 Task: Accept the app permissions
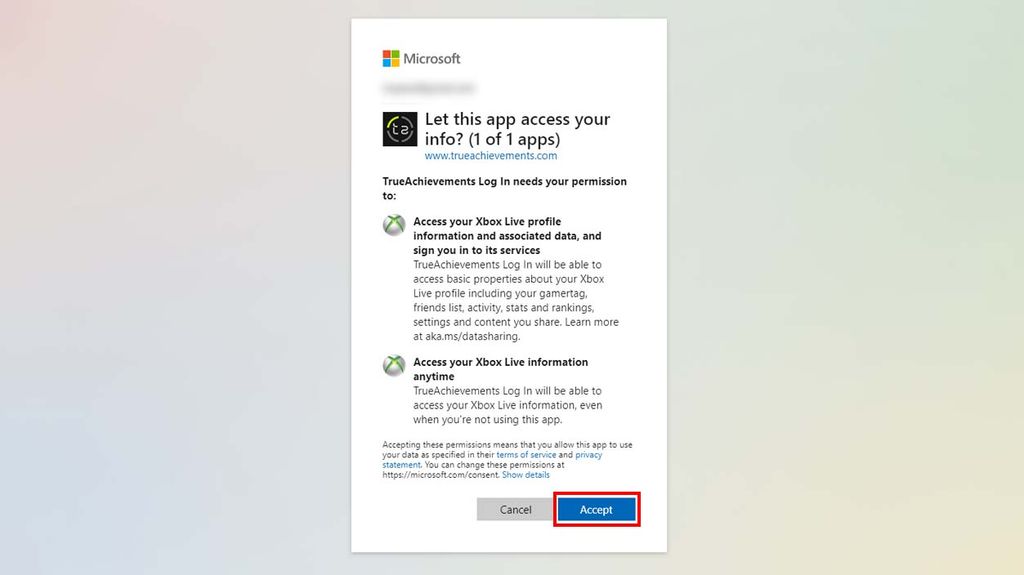[x=596, y=510]
